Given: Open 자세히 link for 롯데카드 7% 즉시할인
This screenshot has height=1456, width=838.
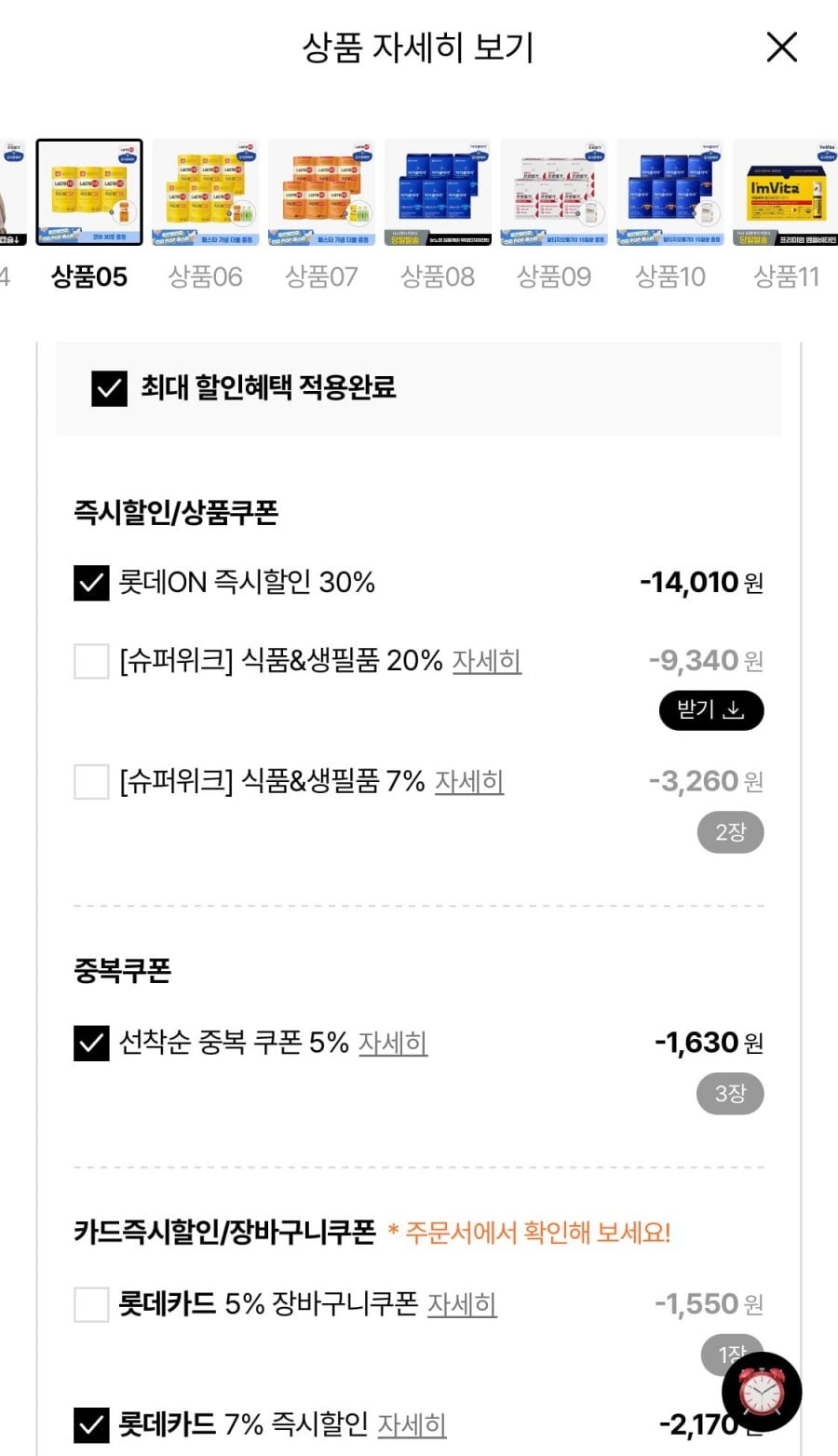Looking at the screenshot, I should click(x=412, y=1424).
